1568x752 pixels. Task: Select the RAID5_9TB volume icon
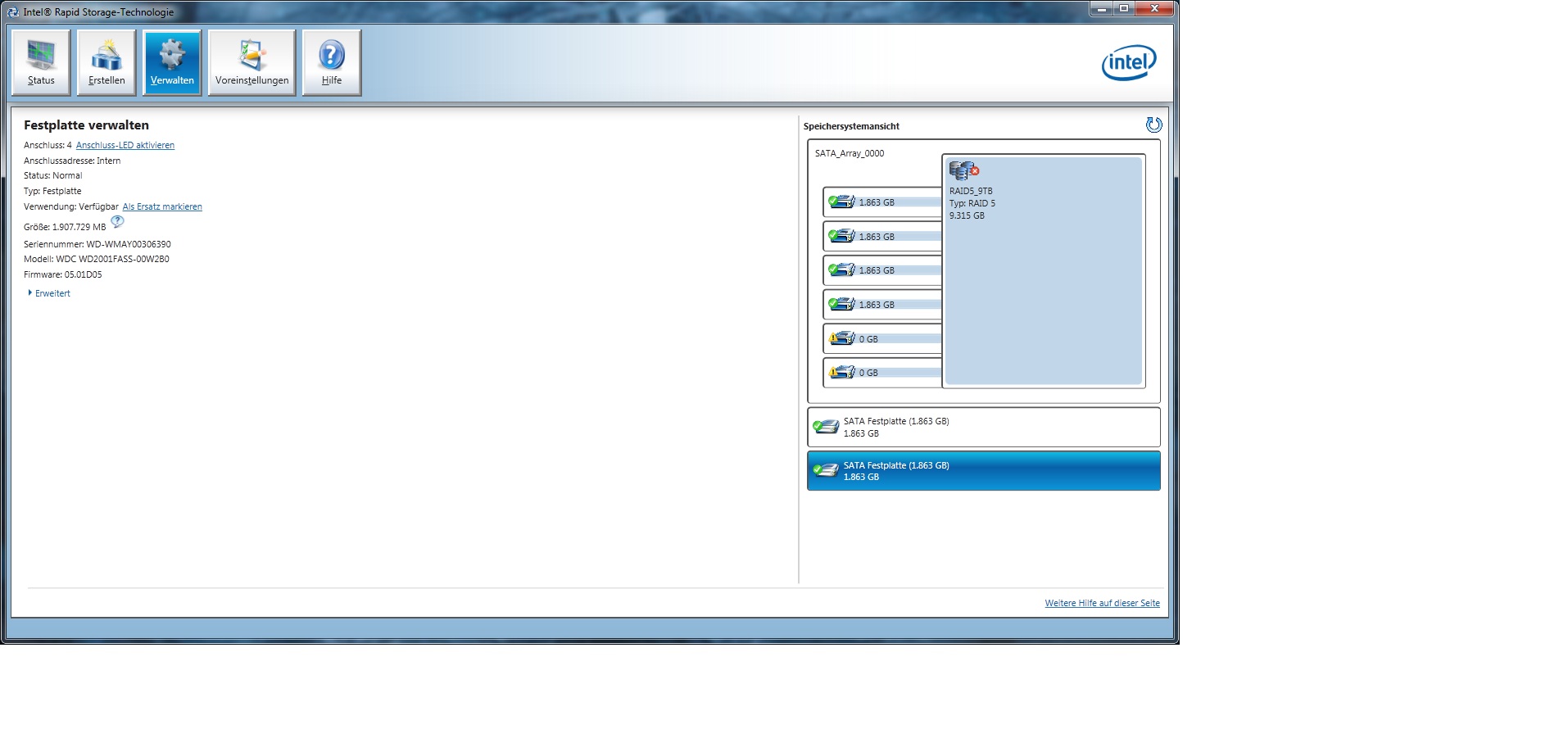[963, 170]
